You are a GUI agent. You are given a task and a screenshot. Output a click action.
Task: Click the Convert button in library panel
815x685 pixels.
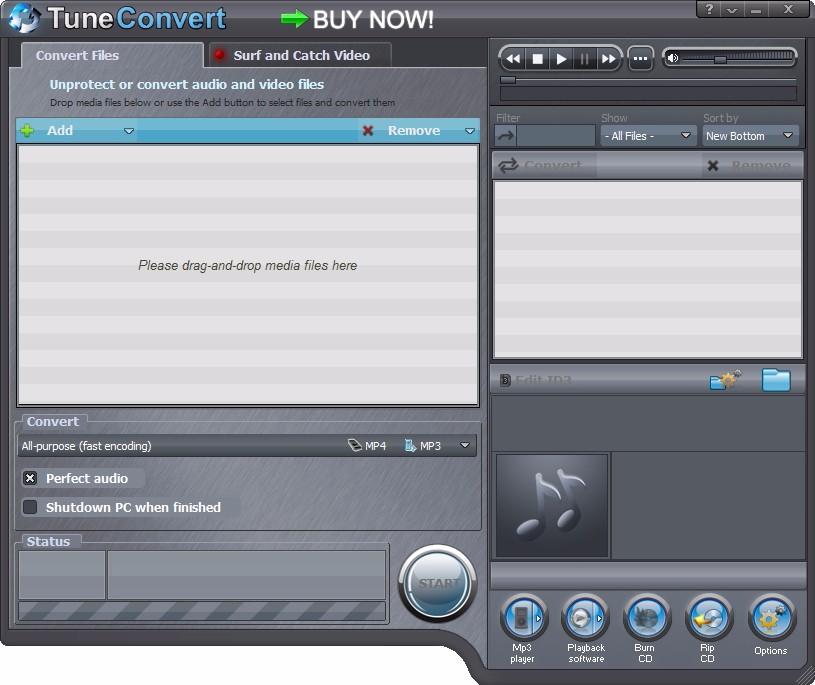[x=543, y=165]
